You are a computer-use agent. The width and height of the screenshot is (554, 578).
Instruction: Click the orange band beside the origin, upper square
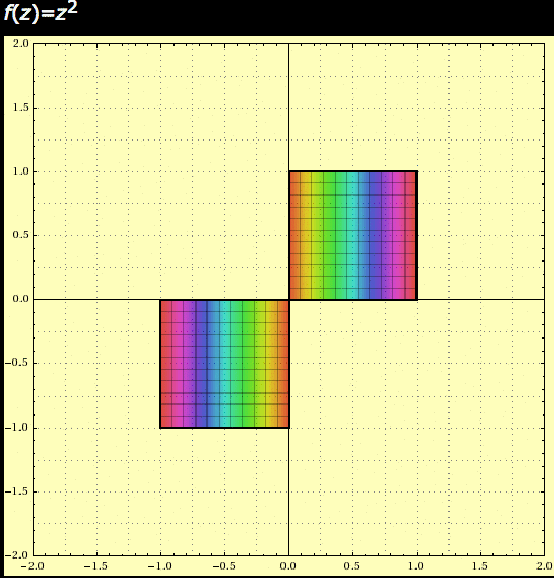coord(295,235)
